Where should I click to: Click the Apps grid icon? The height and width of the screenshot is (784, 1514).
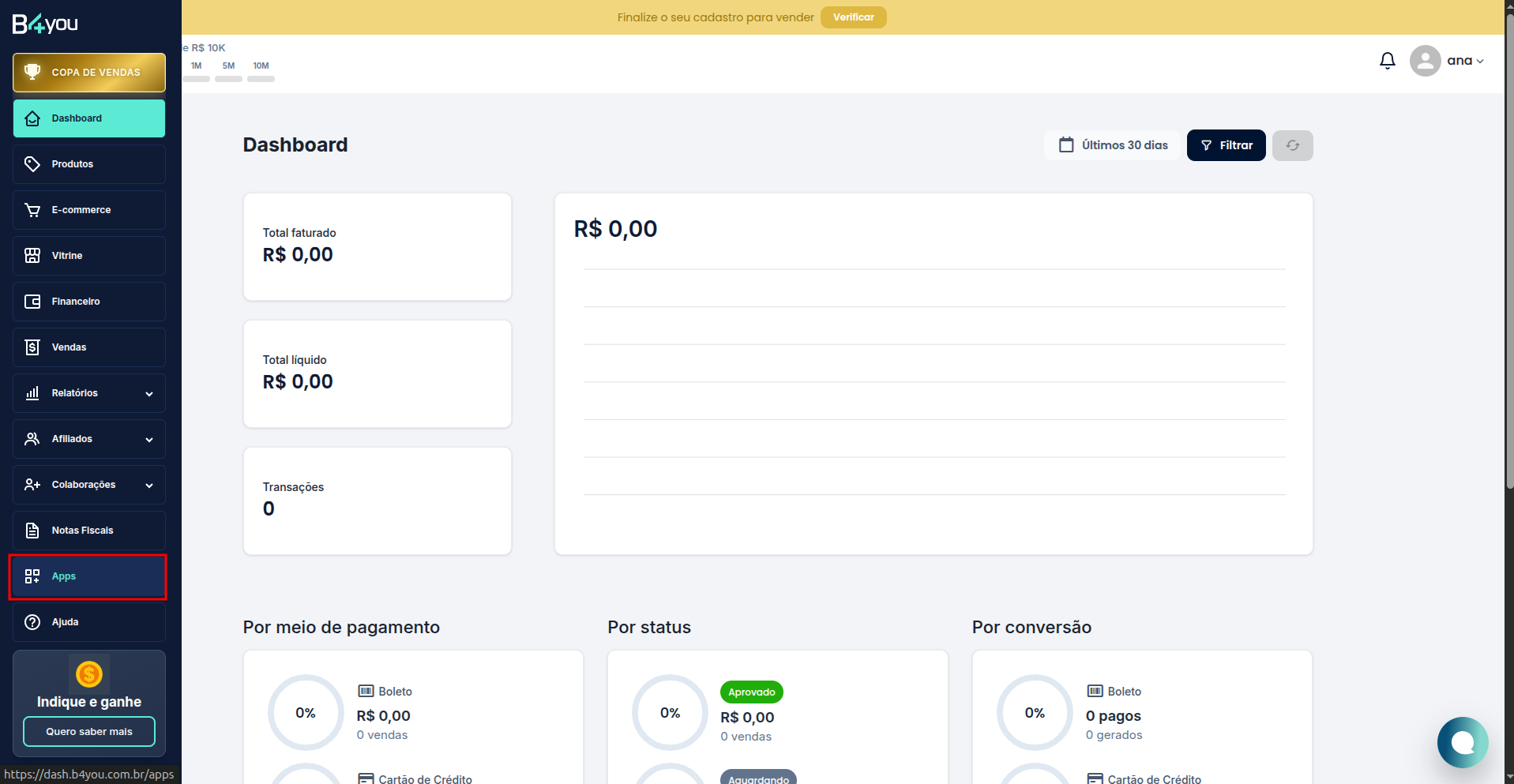pos(32,576)
